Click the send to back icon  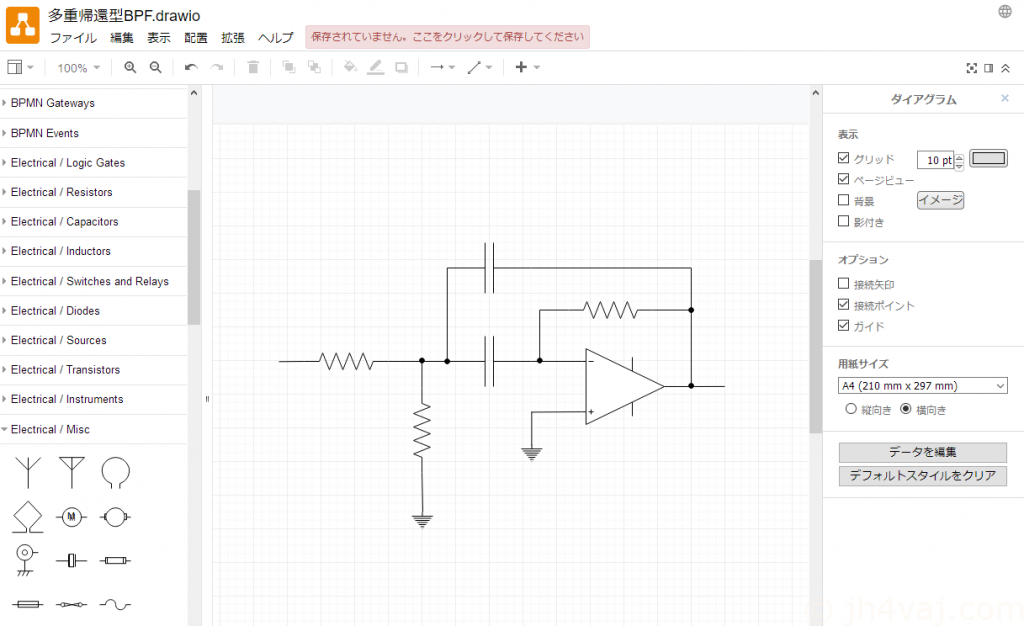[x=314, y=67]
